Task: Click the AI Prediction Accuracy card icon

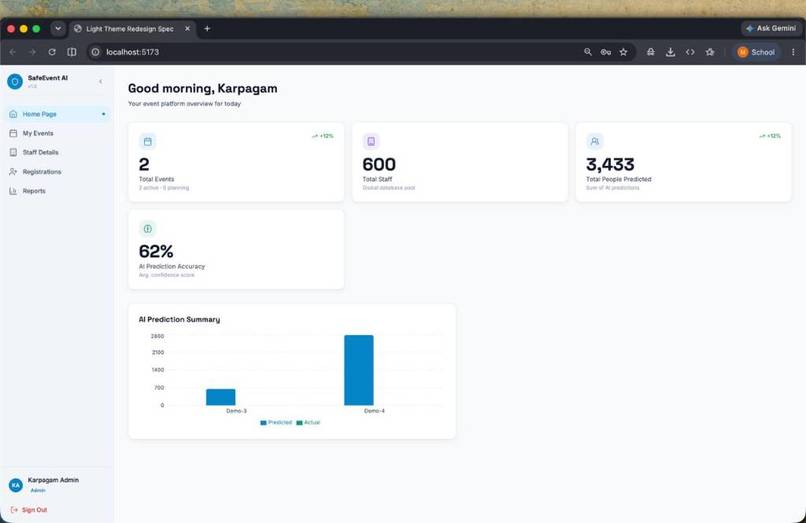Action: click(x=148, y=228)
